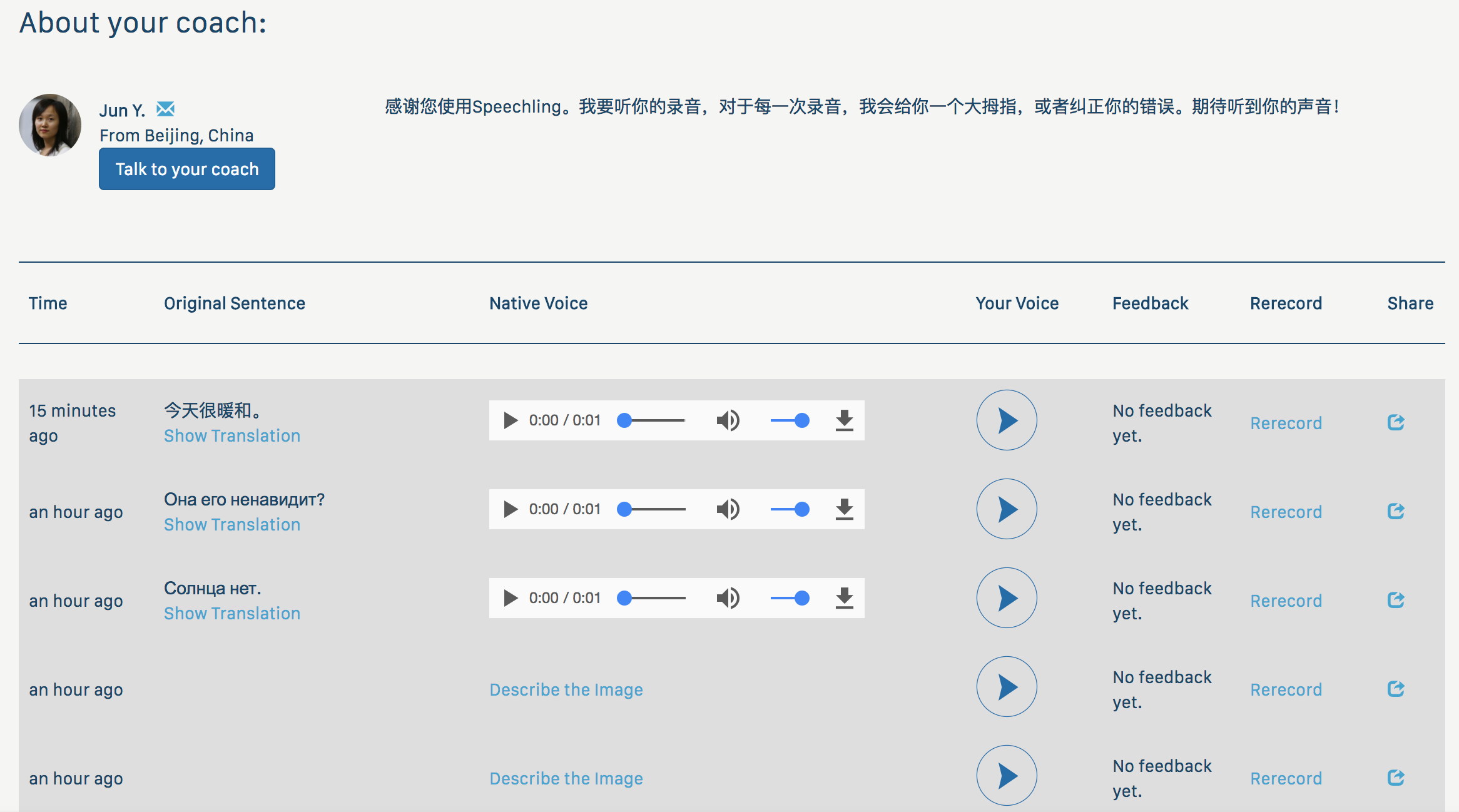Expand translation under Солнца нет.

point(231,614)
